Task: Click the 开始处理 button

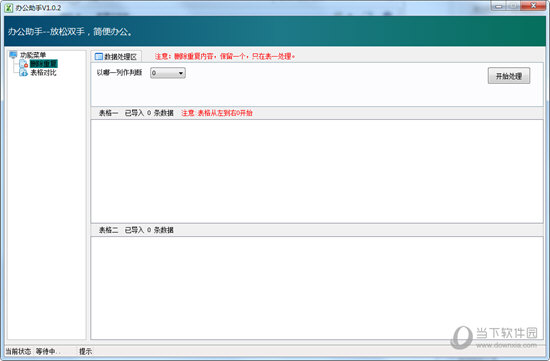Action: 509,76
